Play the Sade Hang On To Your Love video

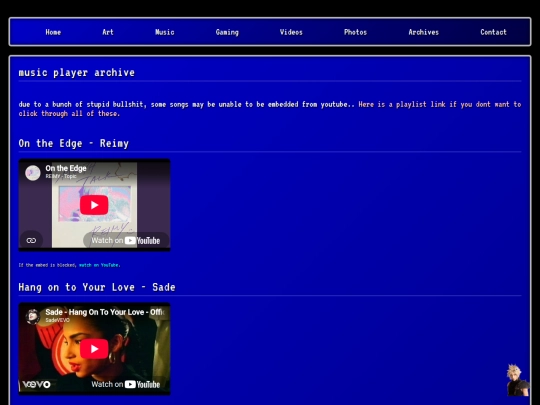point(94,349)
